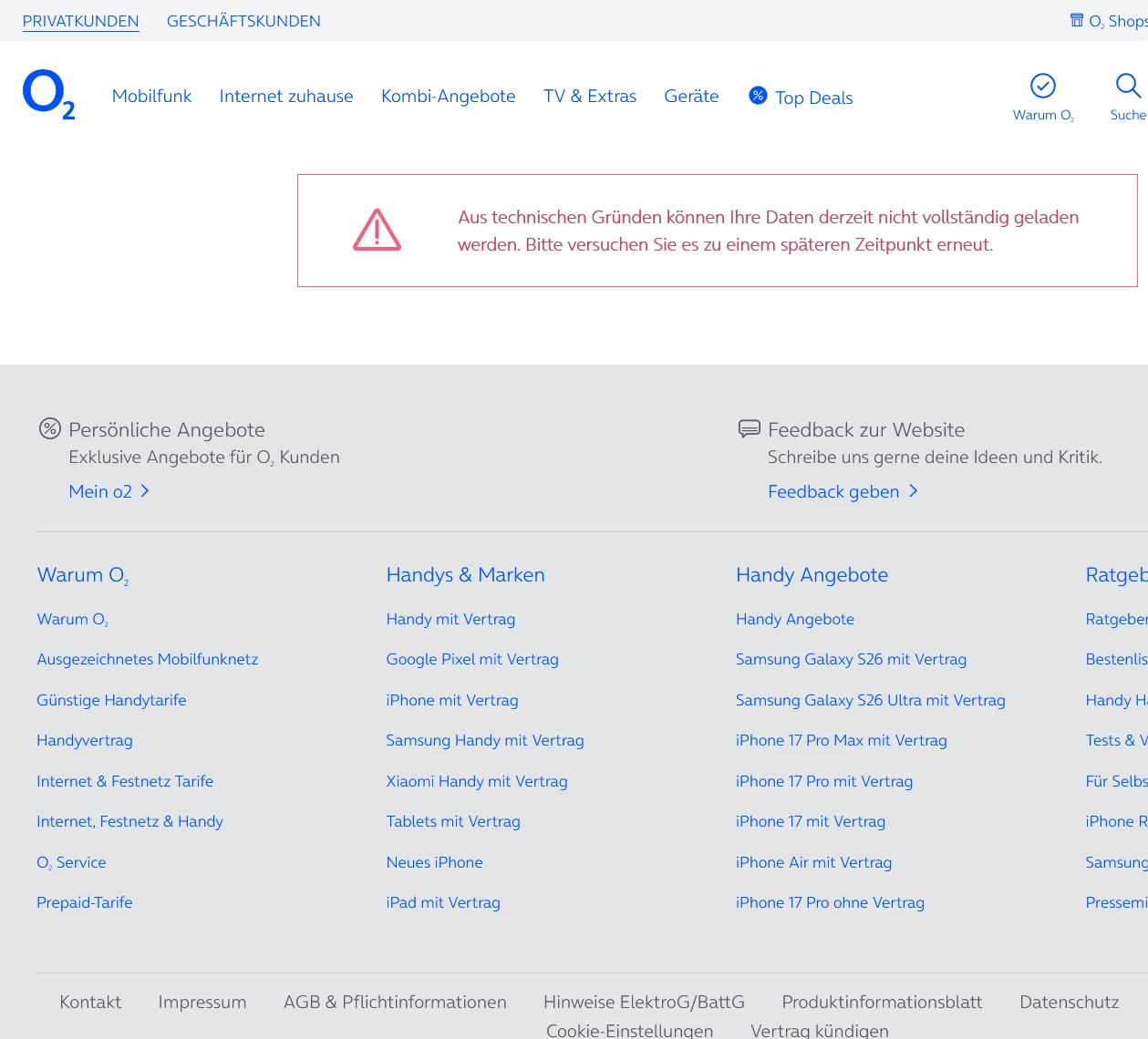Open Internet & Festnetz Tarife link
Screen dimensions: 1148x1039
(x=125, y=781)
